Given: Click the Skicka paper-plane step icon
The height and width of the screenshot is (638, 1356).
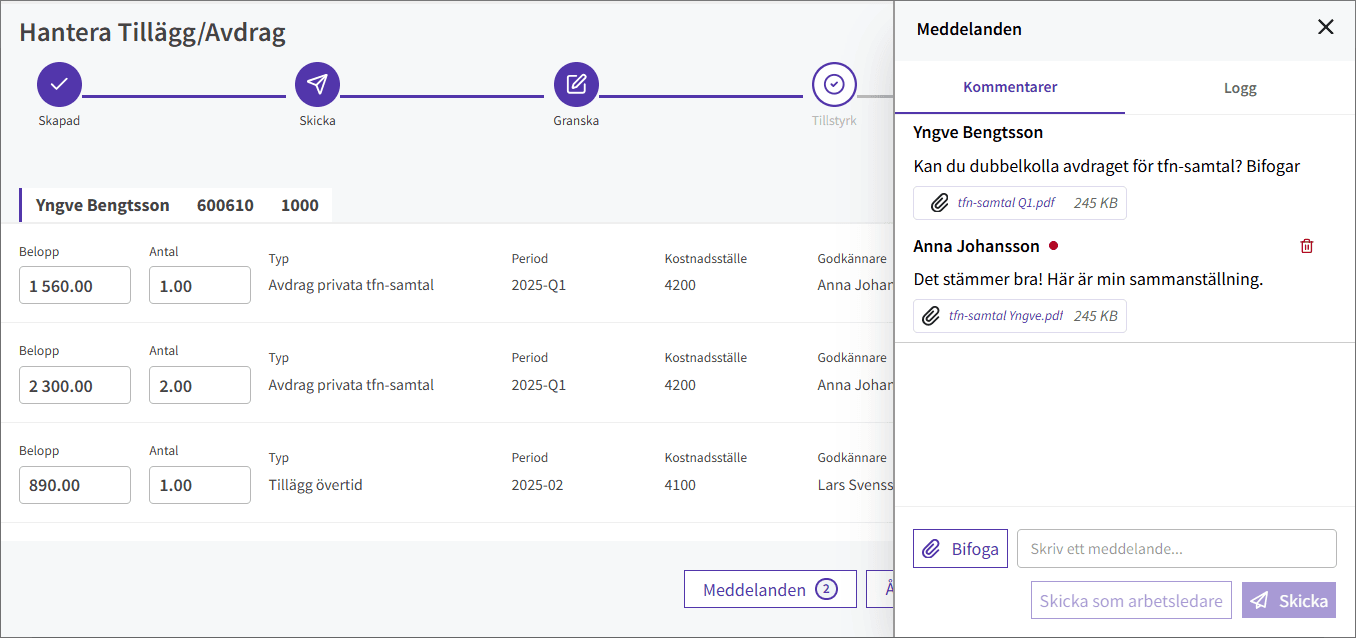Looking at the screenshot, I should [x=317, y=84].
